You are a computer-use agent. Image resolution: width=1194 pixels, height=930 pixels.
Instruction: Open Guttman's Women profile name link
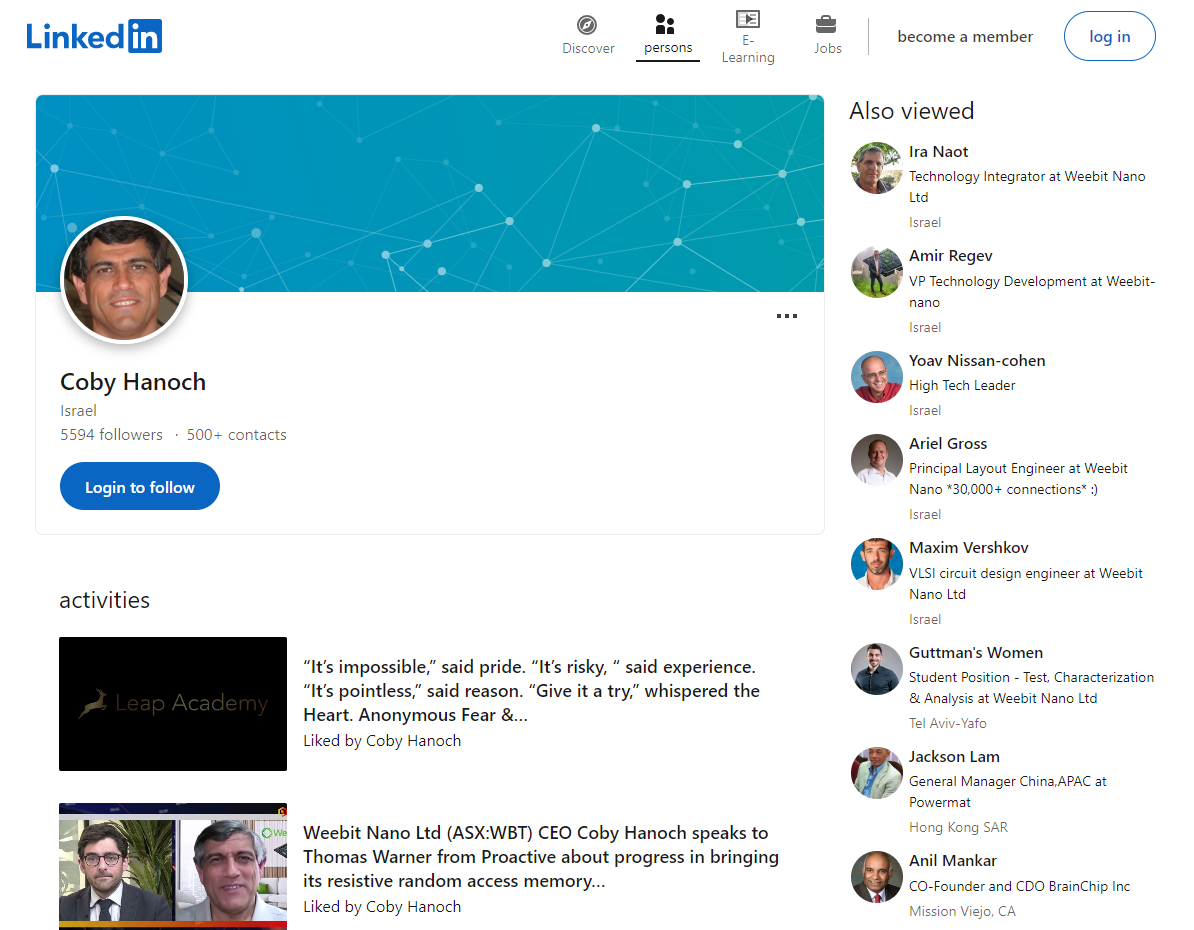(975, 653)
